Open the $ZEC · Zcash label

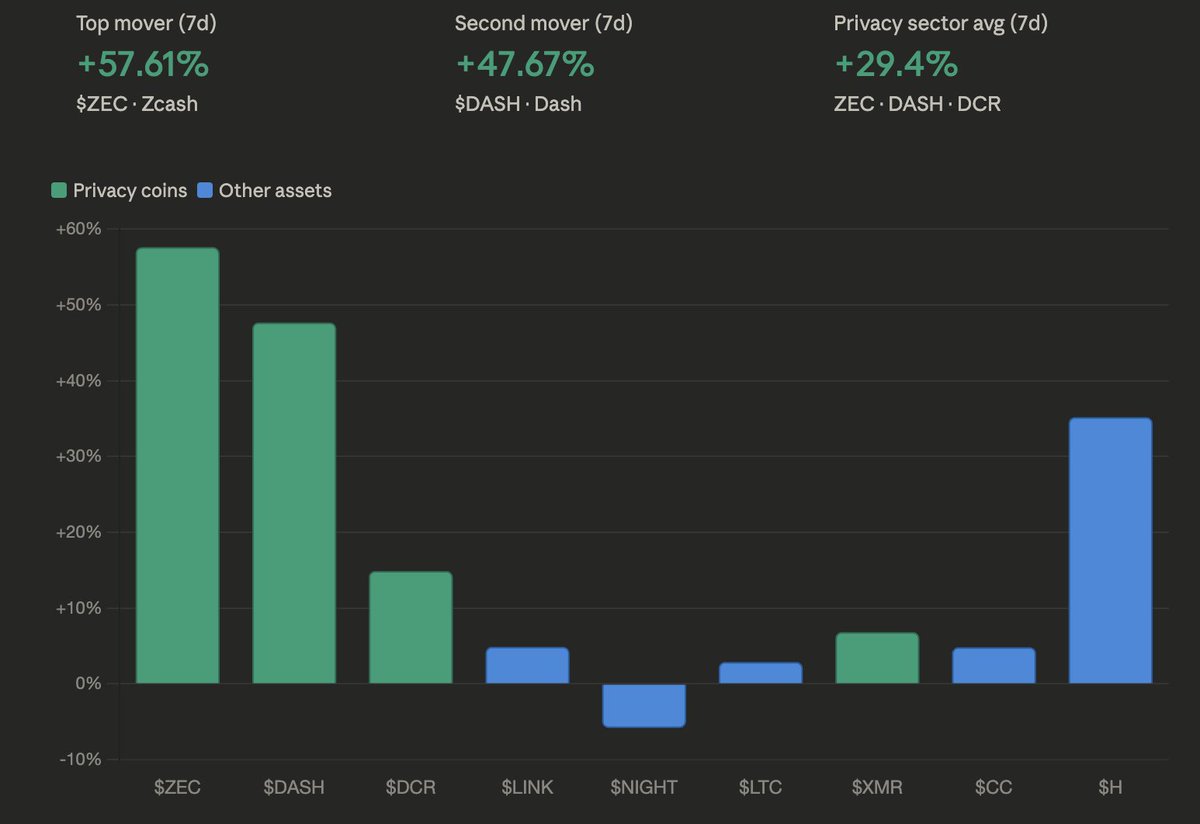point(137,103)
